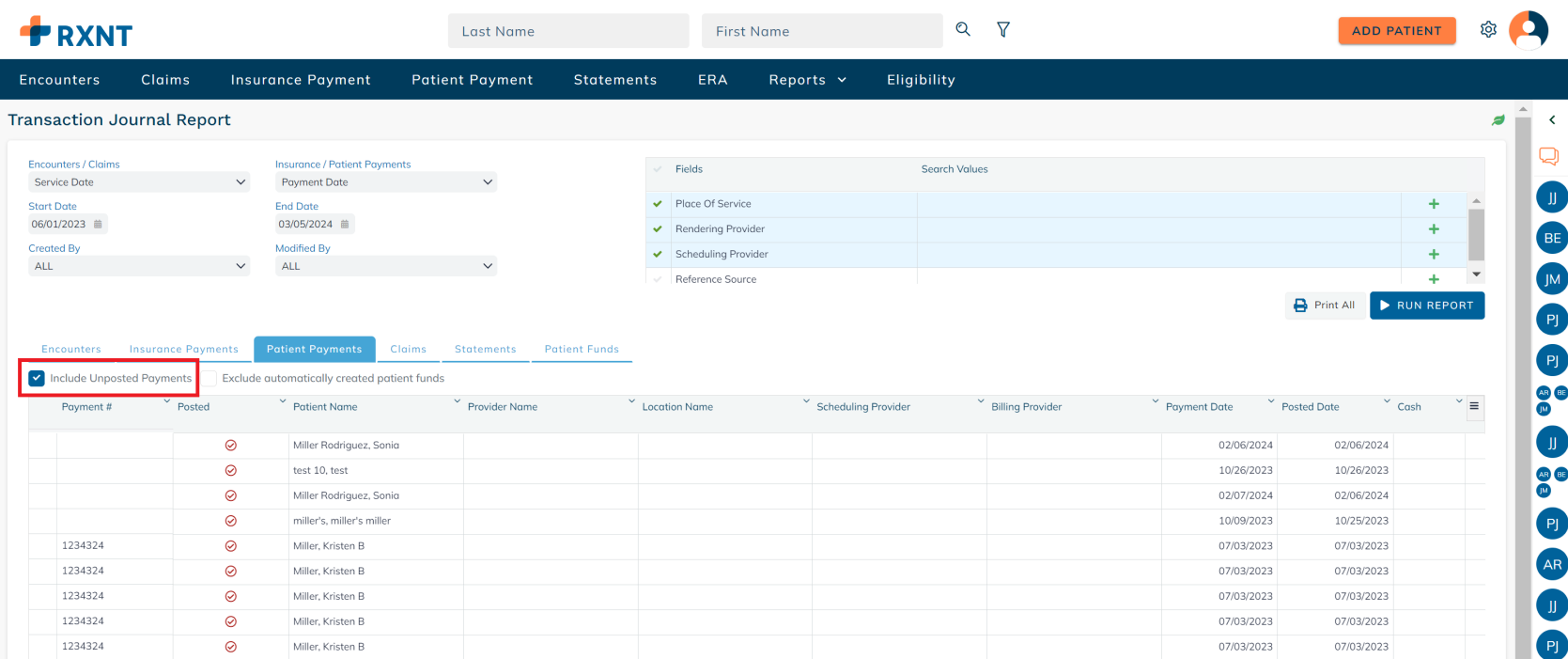This screenshot has height=659, width=1568.
Task: Open Billing Provider column filter arrow
Action: point(1156,401)
